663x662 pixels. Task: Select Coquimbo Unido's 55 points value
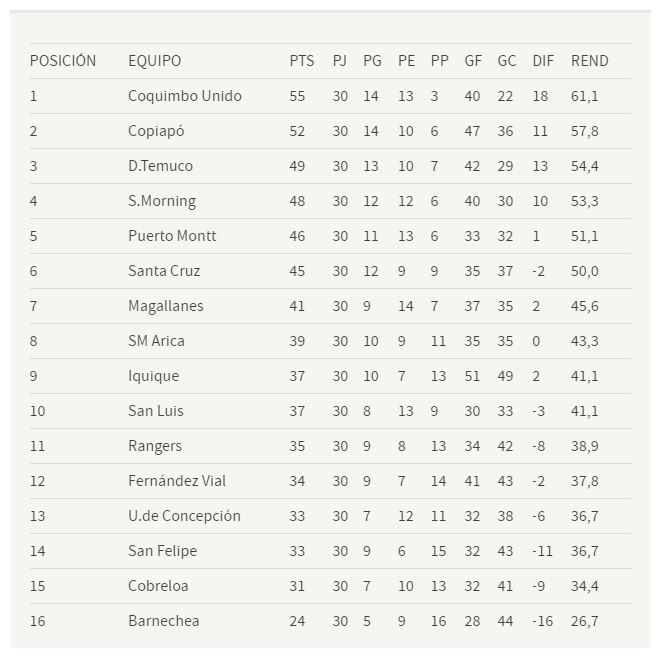[x=297, y=96]
